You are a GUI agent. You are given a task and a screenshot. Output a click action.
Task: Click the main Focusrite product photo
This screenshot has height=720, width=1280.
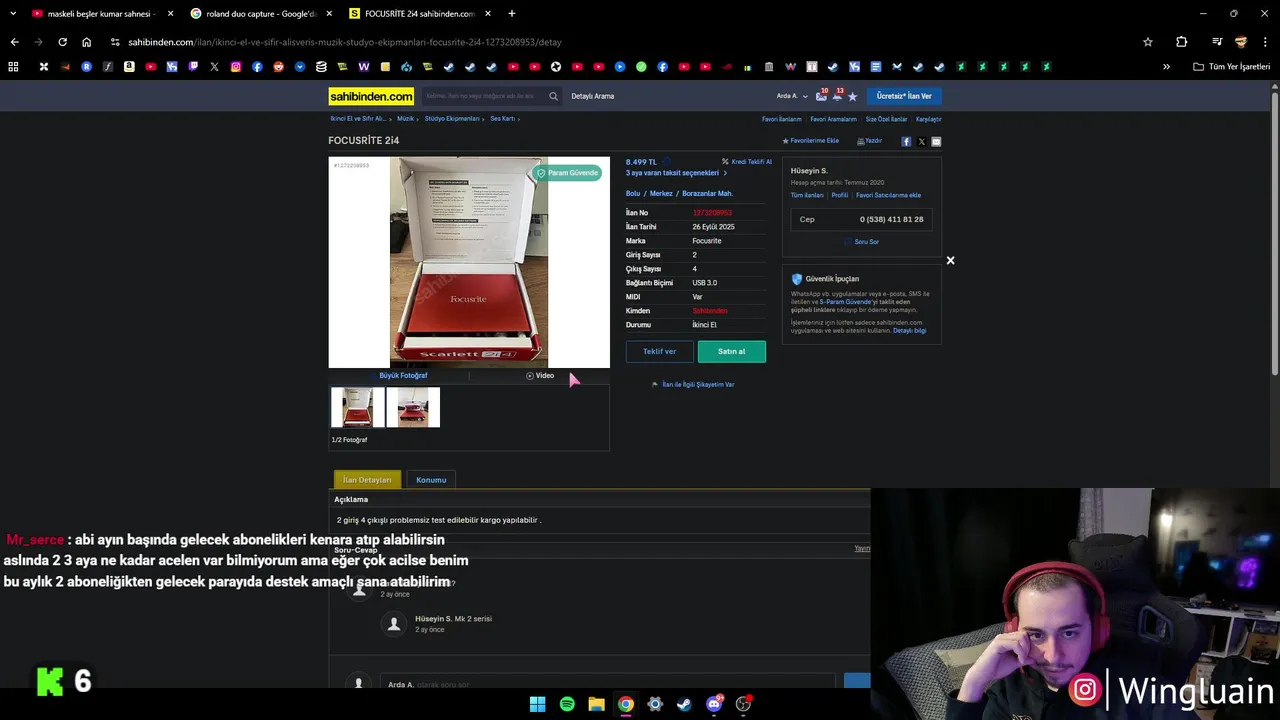point(469,262)
